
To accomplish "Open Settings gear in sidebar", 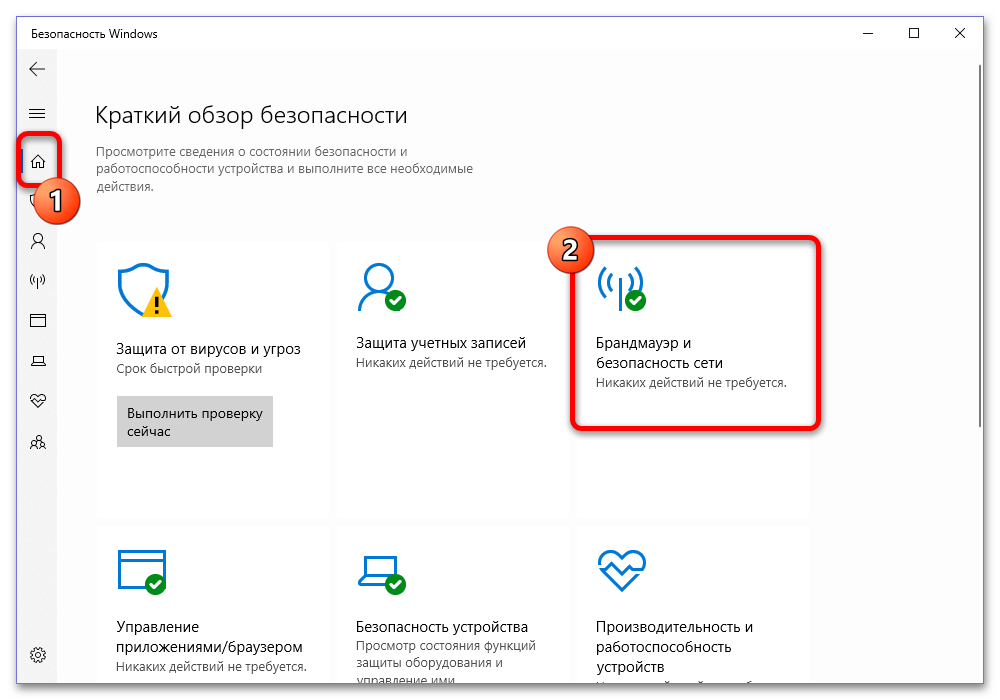I will pyautogui.click(x=38, y=655).
